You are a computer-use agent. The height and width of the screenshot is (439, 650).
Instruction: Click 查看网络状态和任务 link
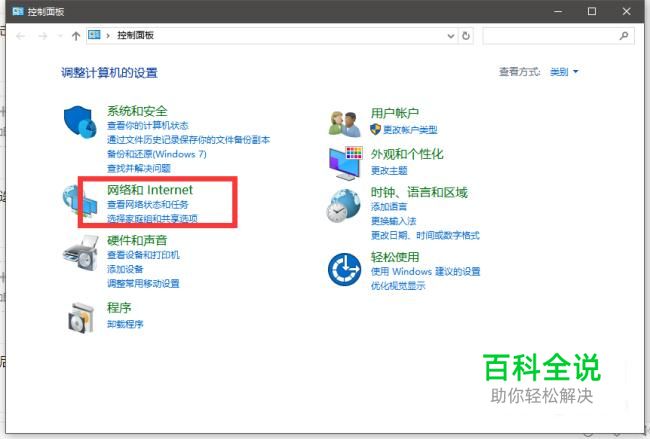(x=148, y=204)
